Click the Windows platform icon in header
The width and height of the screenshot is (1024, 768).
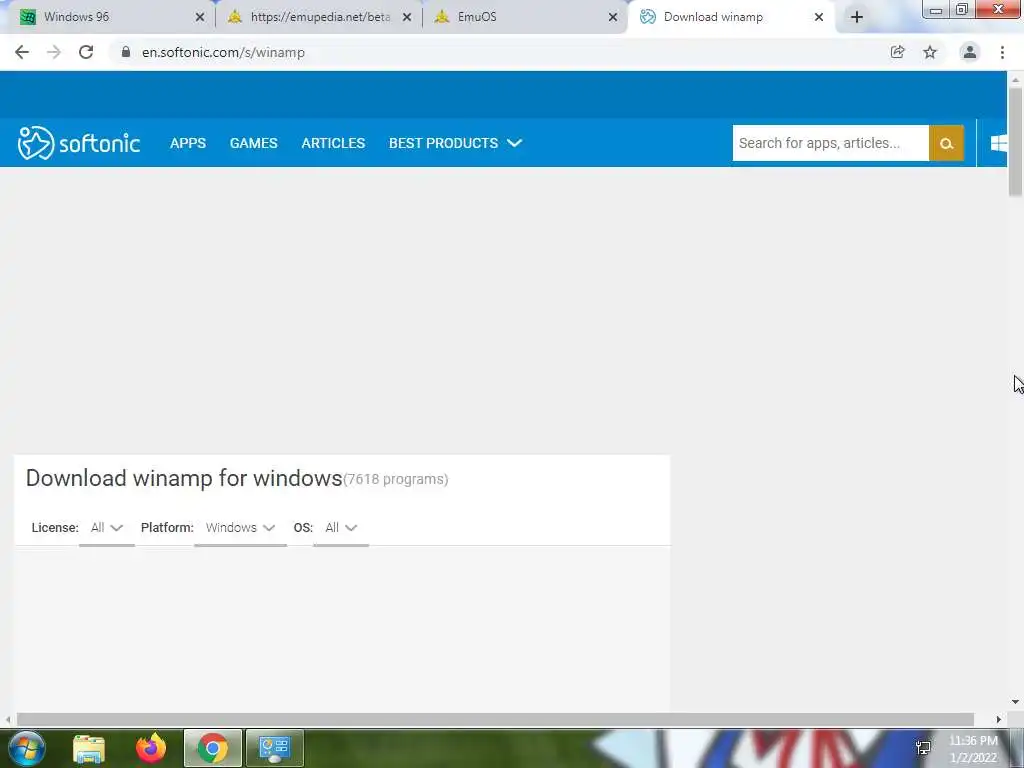(999, 143)
